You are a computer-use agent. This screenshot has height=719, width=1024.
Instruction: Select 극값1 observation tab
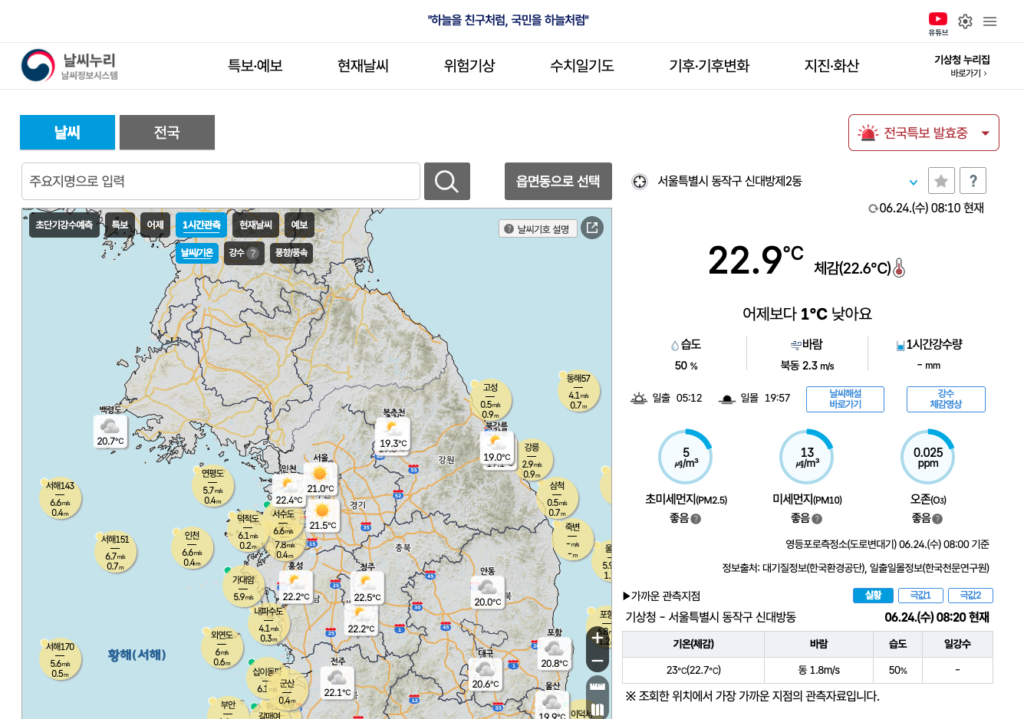(920, 596)
